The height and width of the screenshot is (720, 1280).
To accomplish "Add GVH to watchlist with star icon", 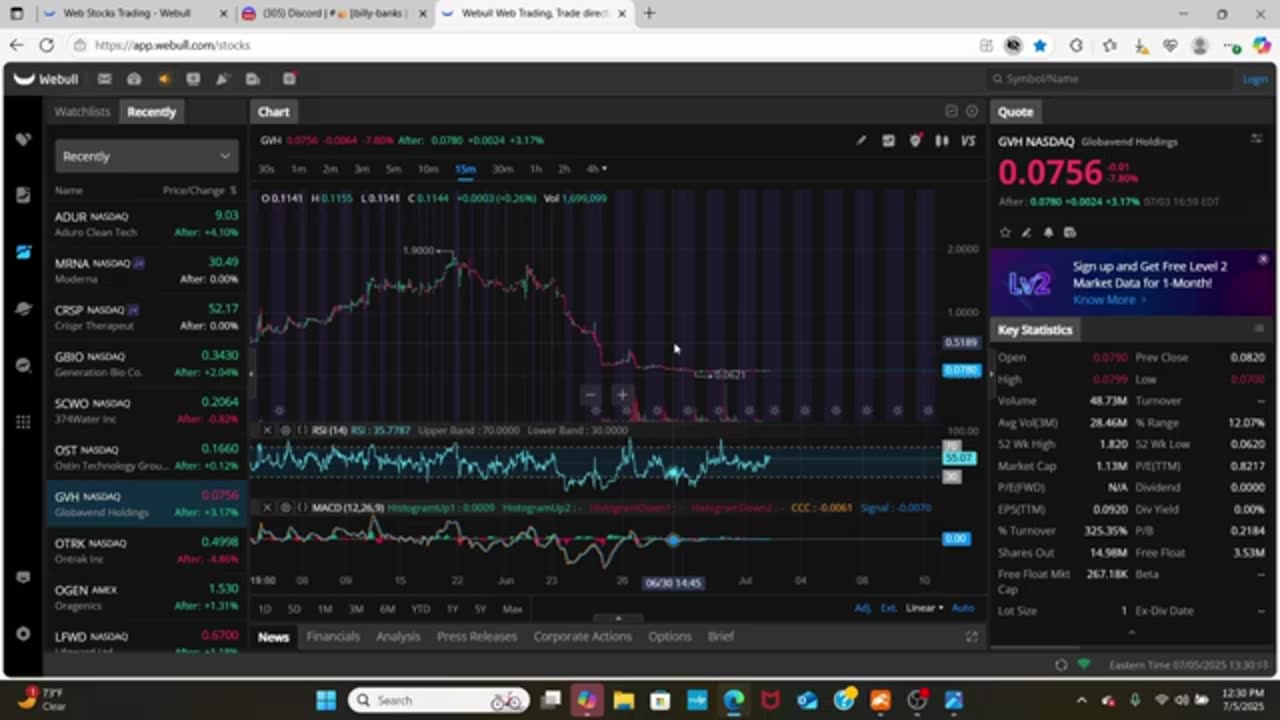I will pyautogui.click(x=1005, y=232).
